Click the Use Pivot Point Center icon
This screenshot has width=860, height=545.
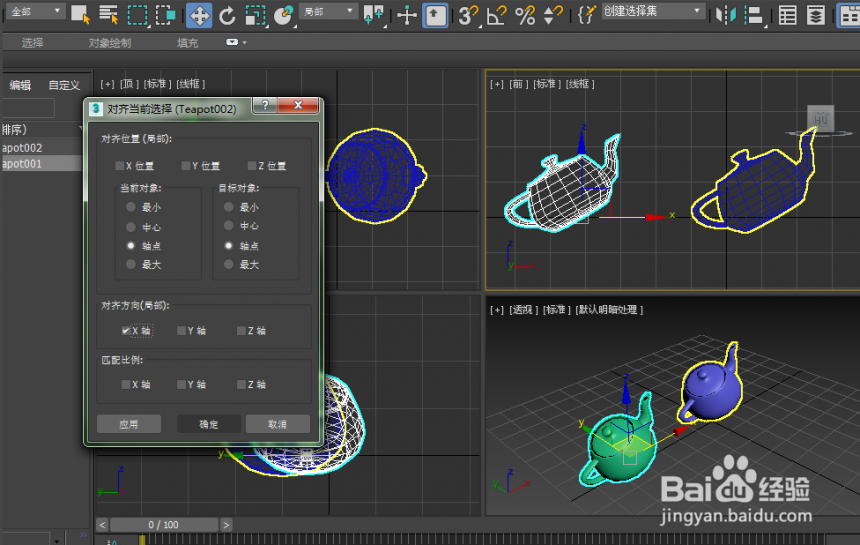374,15
